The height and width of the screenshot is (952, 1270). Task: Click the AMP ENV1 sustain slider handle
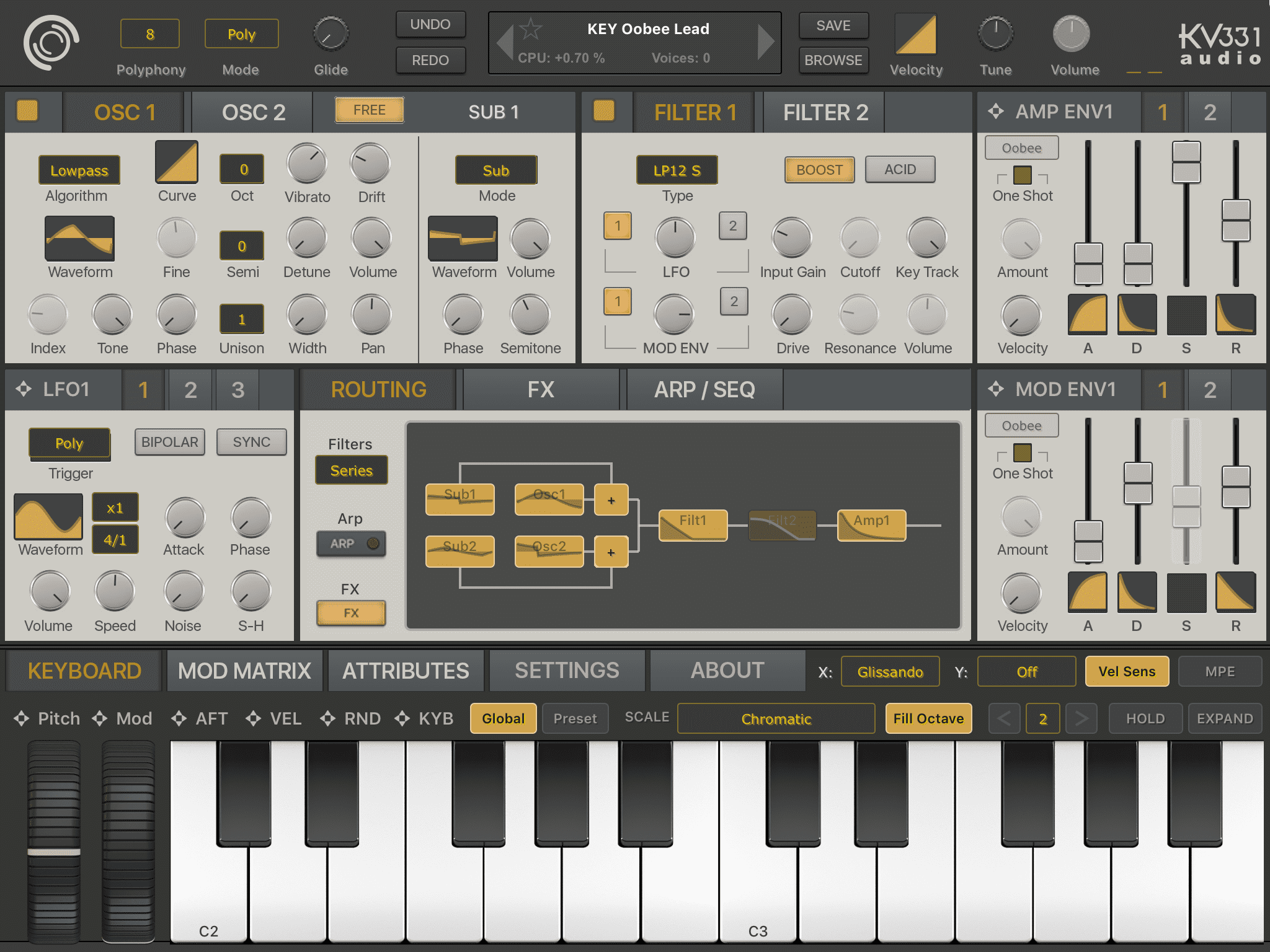click(x=1186, y=162)
